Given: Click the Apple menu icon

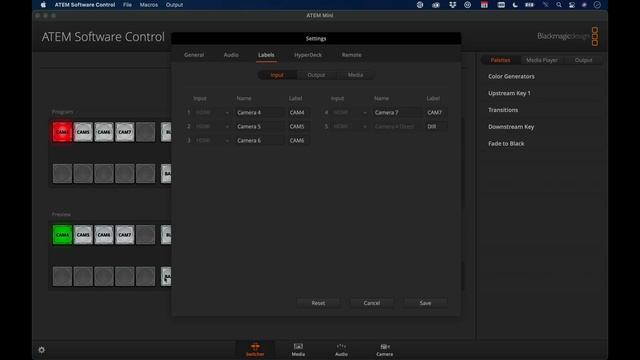Looking at the screenshot, I should (x=43, y=5).
